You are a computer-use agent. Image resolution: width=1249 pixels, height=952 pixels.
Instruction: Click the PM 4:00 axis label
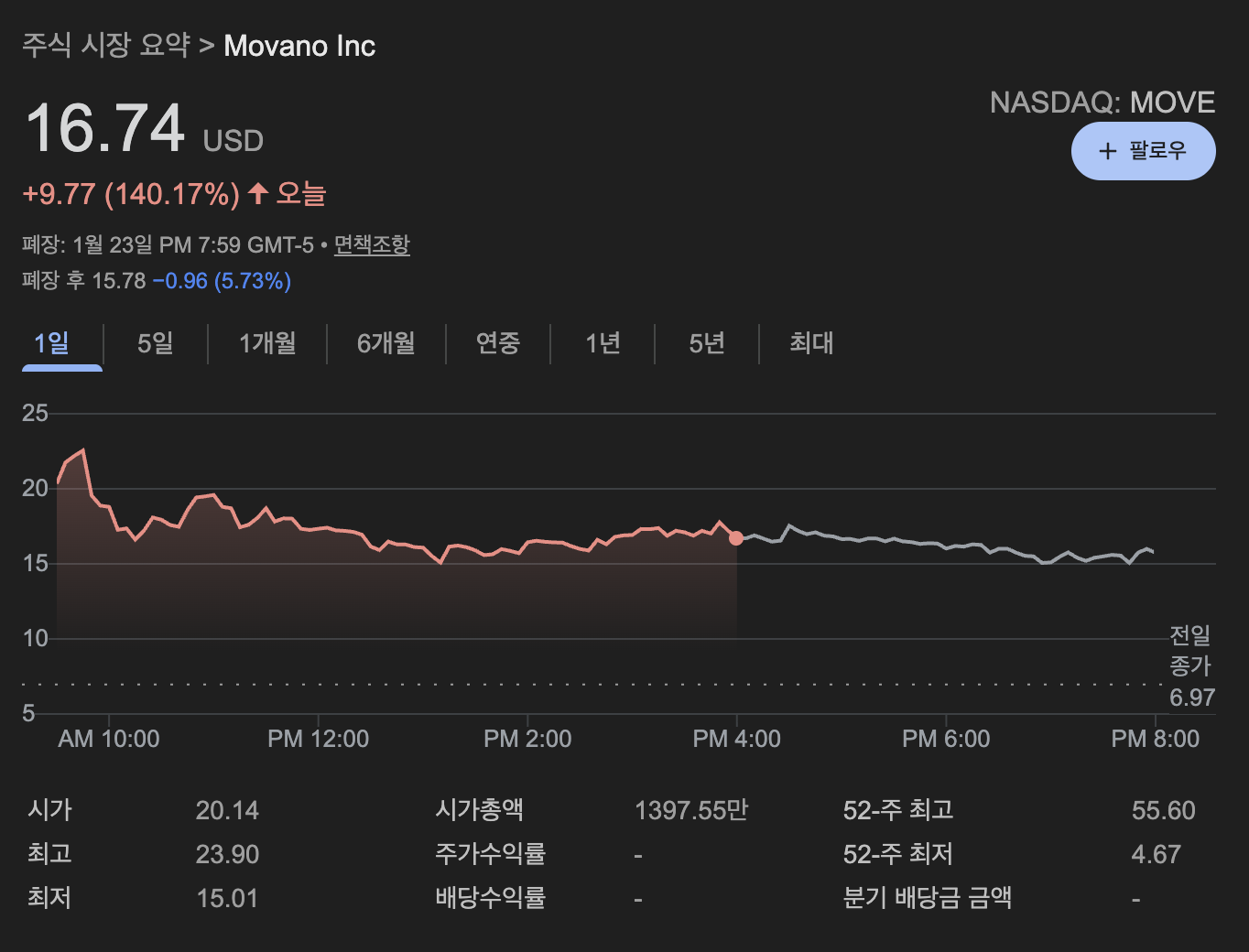coord(737,739)
